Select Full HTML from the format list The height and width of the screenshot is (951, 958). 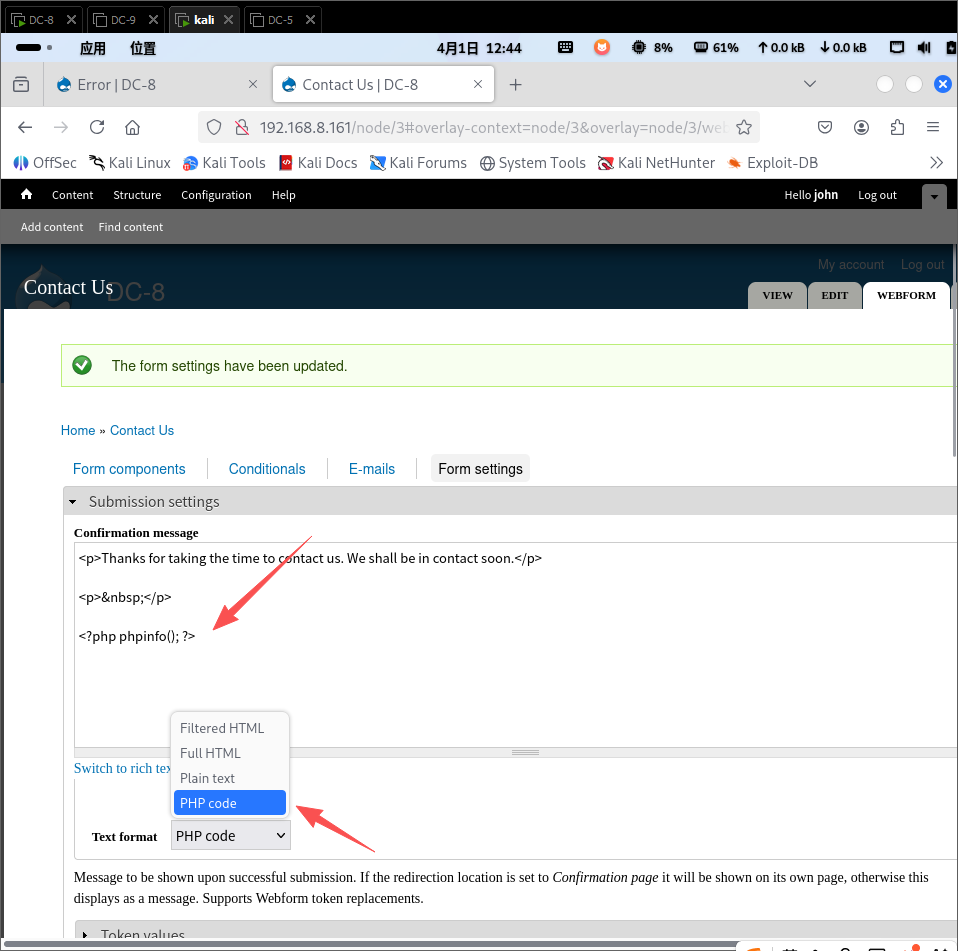point(210,753)
